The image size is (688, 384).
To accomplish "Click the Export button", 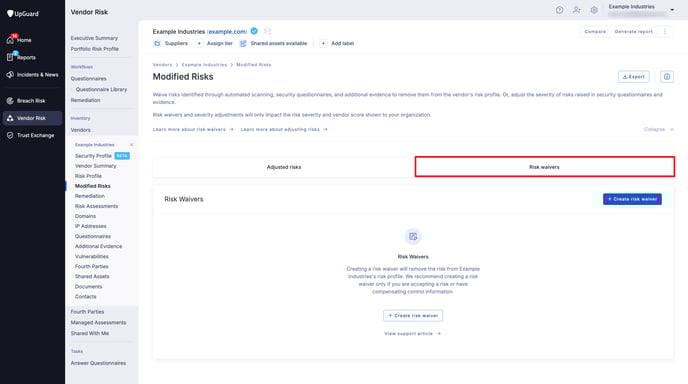I will coord(634,77).
